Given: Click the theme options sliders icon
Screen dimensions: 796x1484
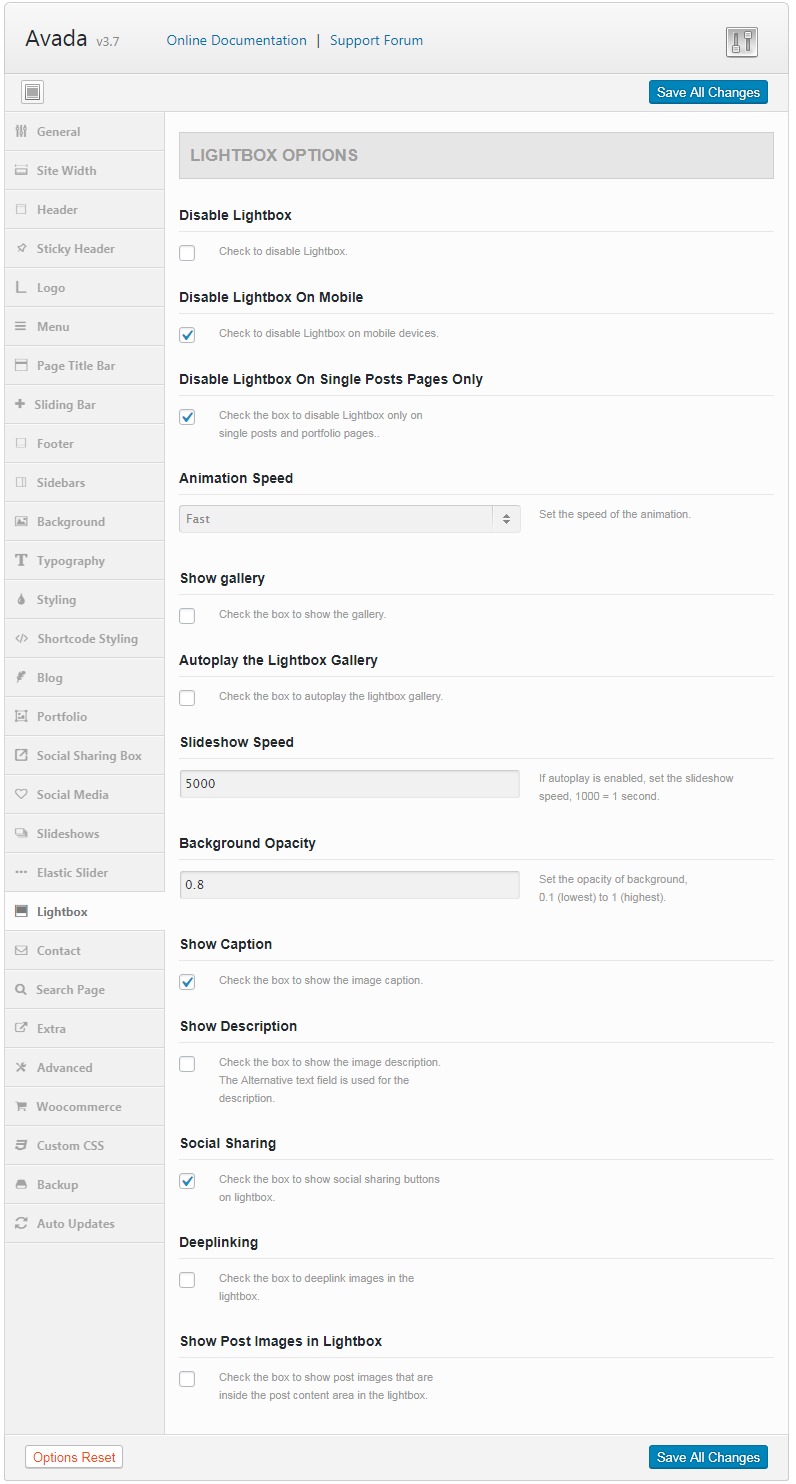Looking at the screenshot, I should point(741,41).
